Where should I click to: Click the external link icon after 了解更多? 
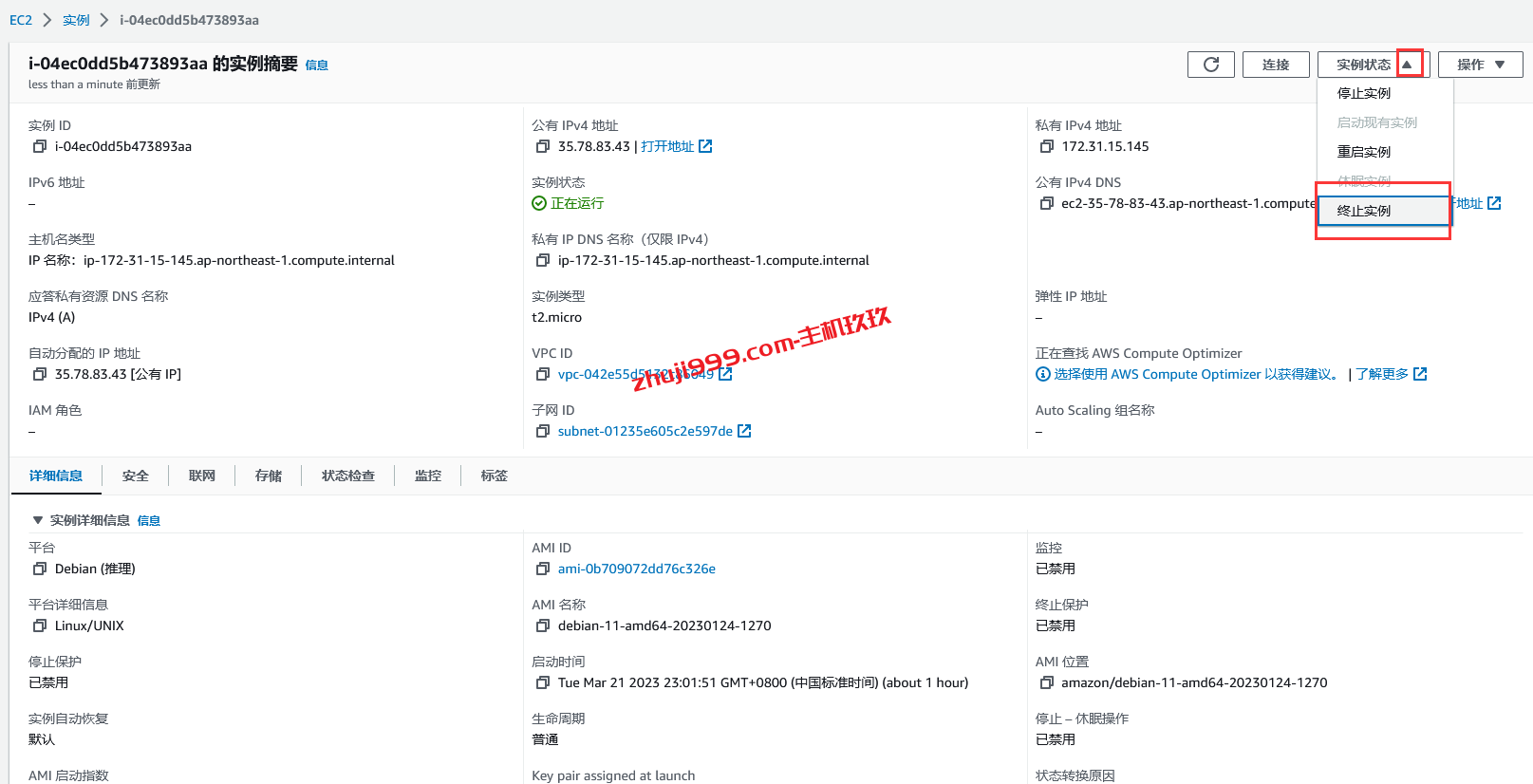click(x=1420, y=374)
